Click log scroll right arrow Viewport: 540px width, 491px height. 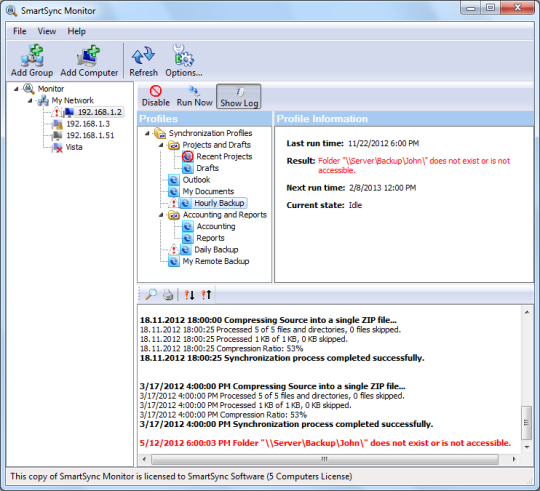(x=514, y=459)
